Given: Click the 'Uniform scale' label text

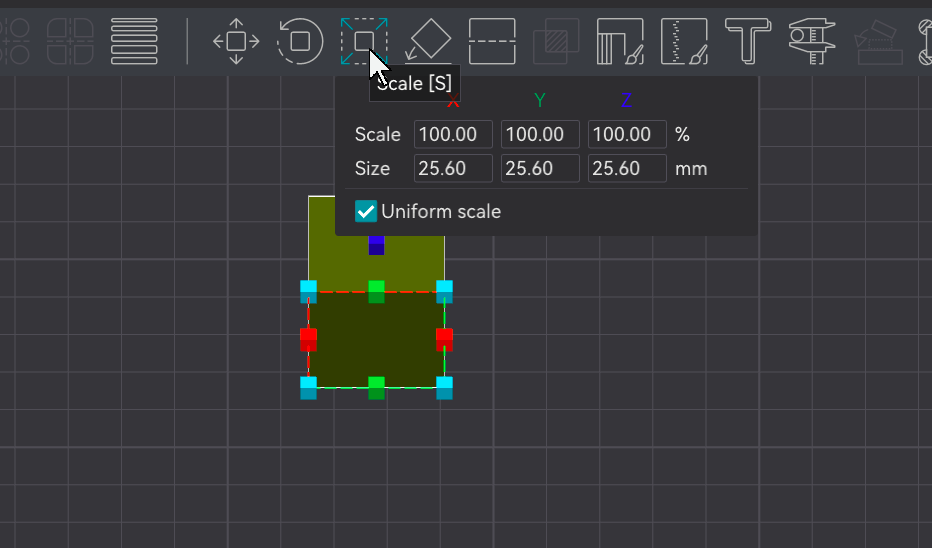Looking at the screenshot, I should pos(441,212).
